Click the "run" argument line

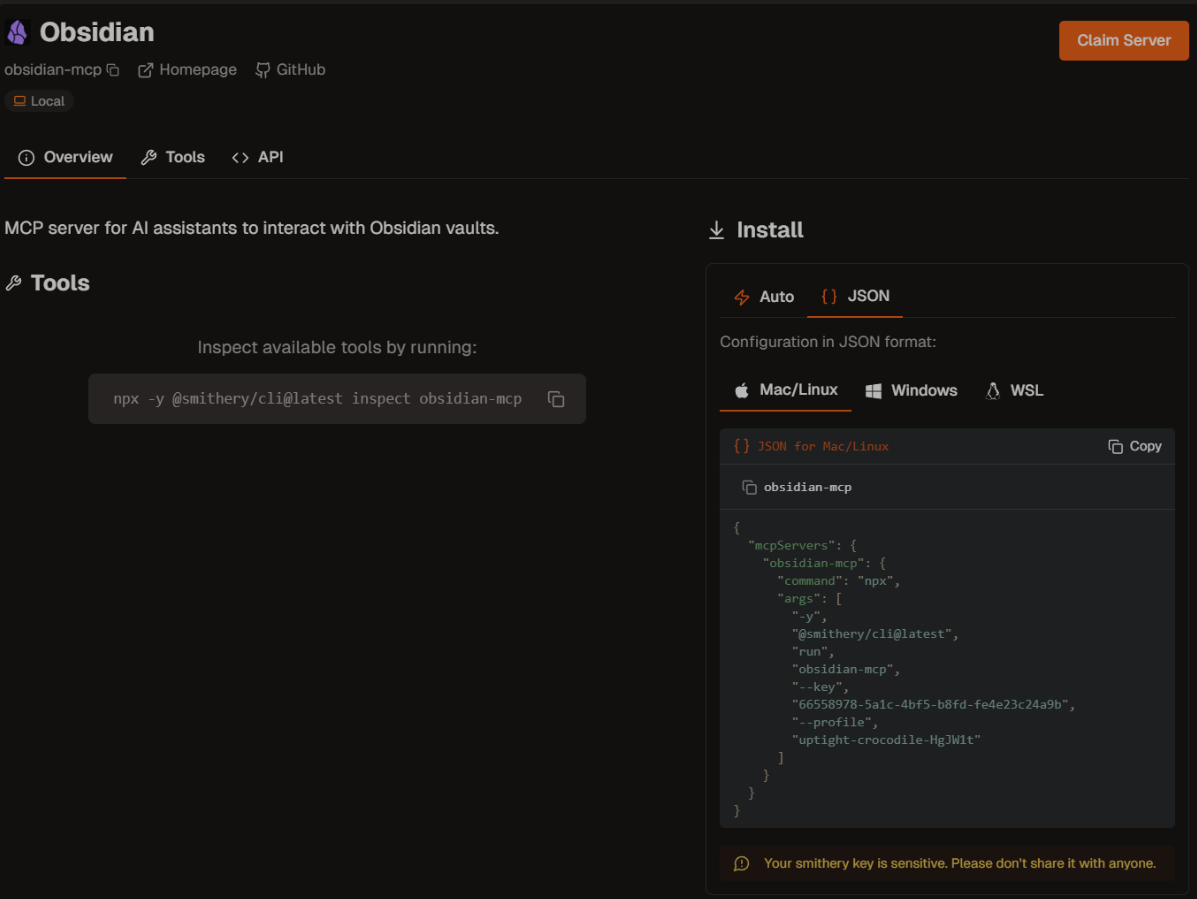tap(813, 652)
